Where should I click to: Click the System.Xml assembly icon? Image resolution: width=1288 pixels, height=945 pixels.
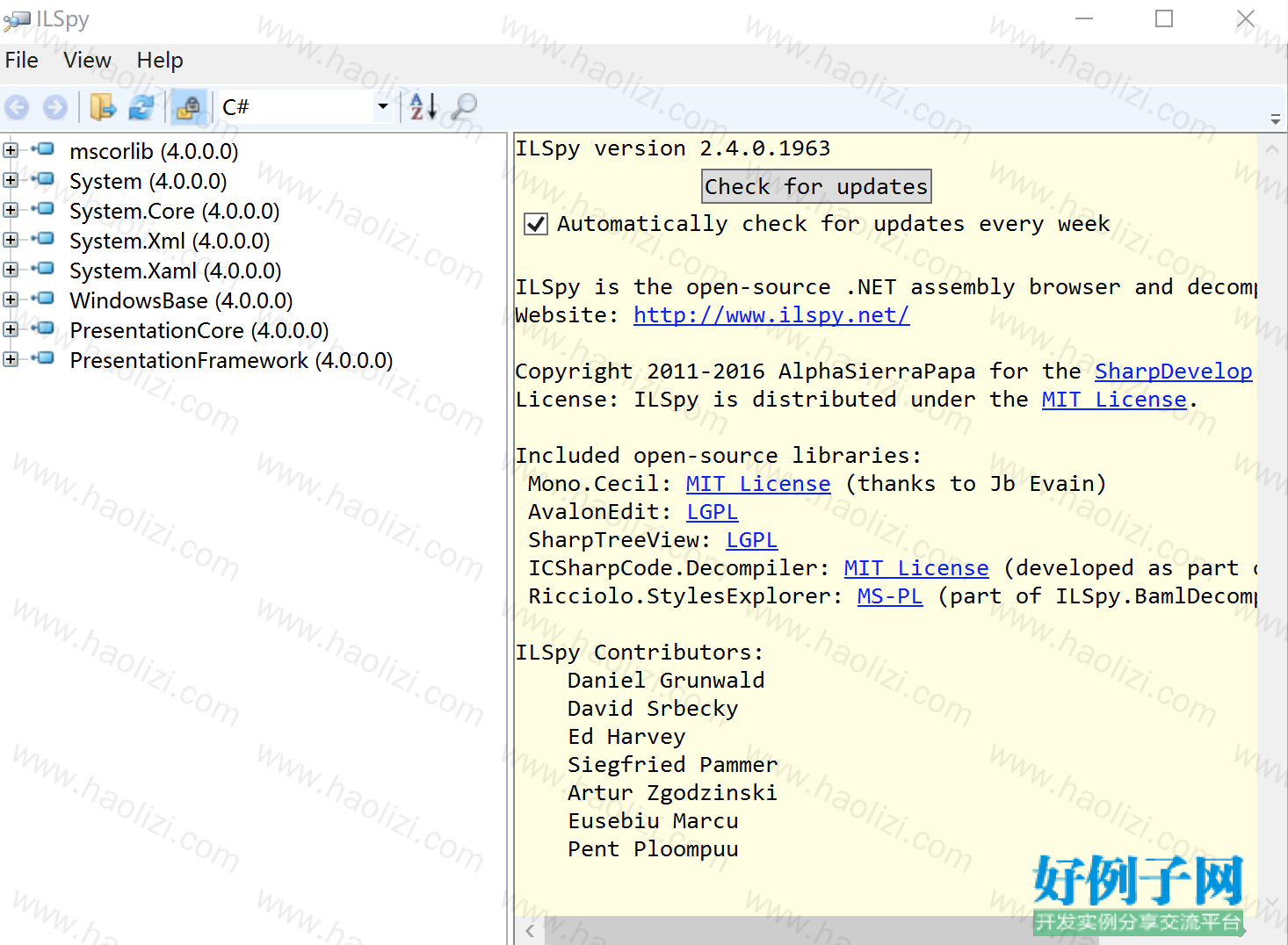(x=43, y=239)
